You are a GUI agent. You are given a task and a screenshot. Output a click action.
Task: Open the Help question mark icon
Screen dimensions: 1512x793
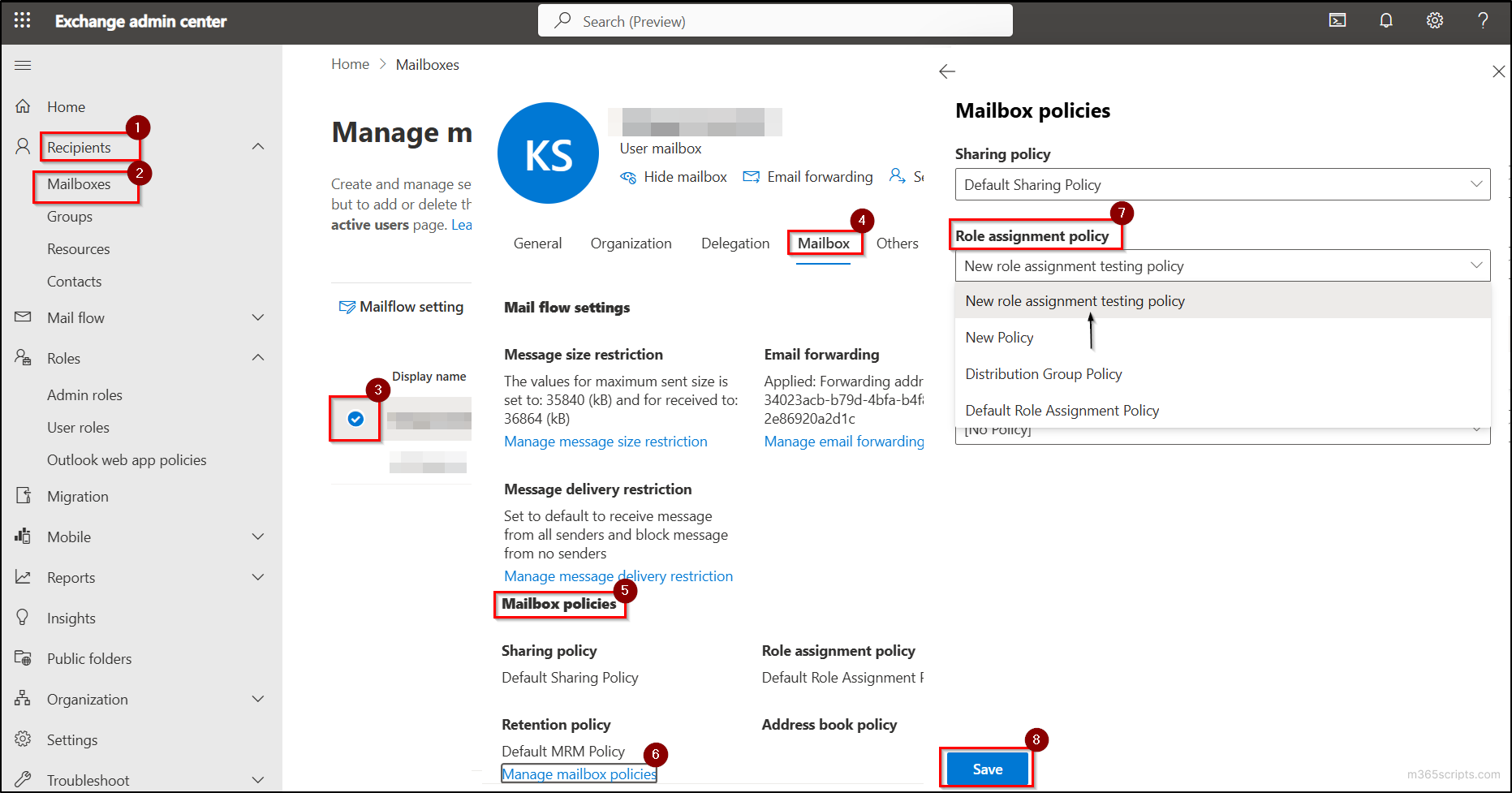coord(1483,20)
